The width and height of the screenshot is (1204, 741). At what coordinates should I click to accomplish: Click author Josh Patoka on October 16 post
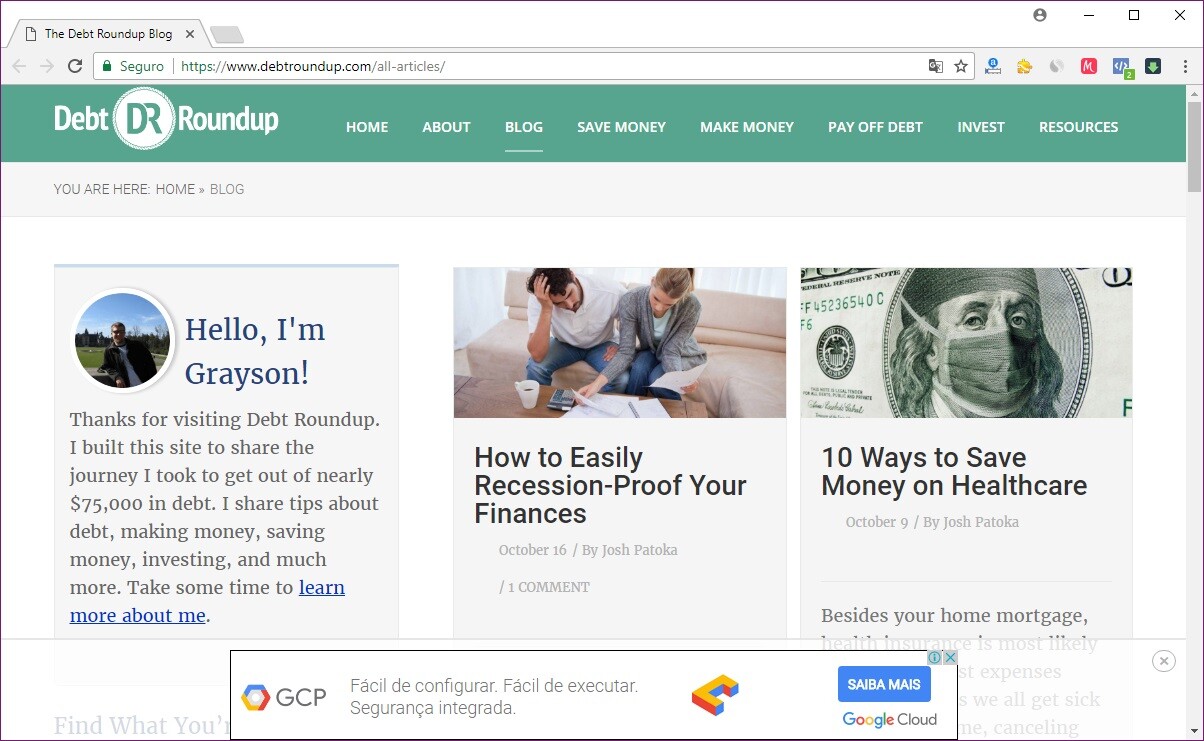point(641,550)
